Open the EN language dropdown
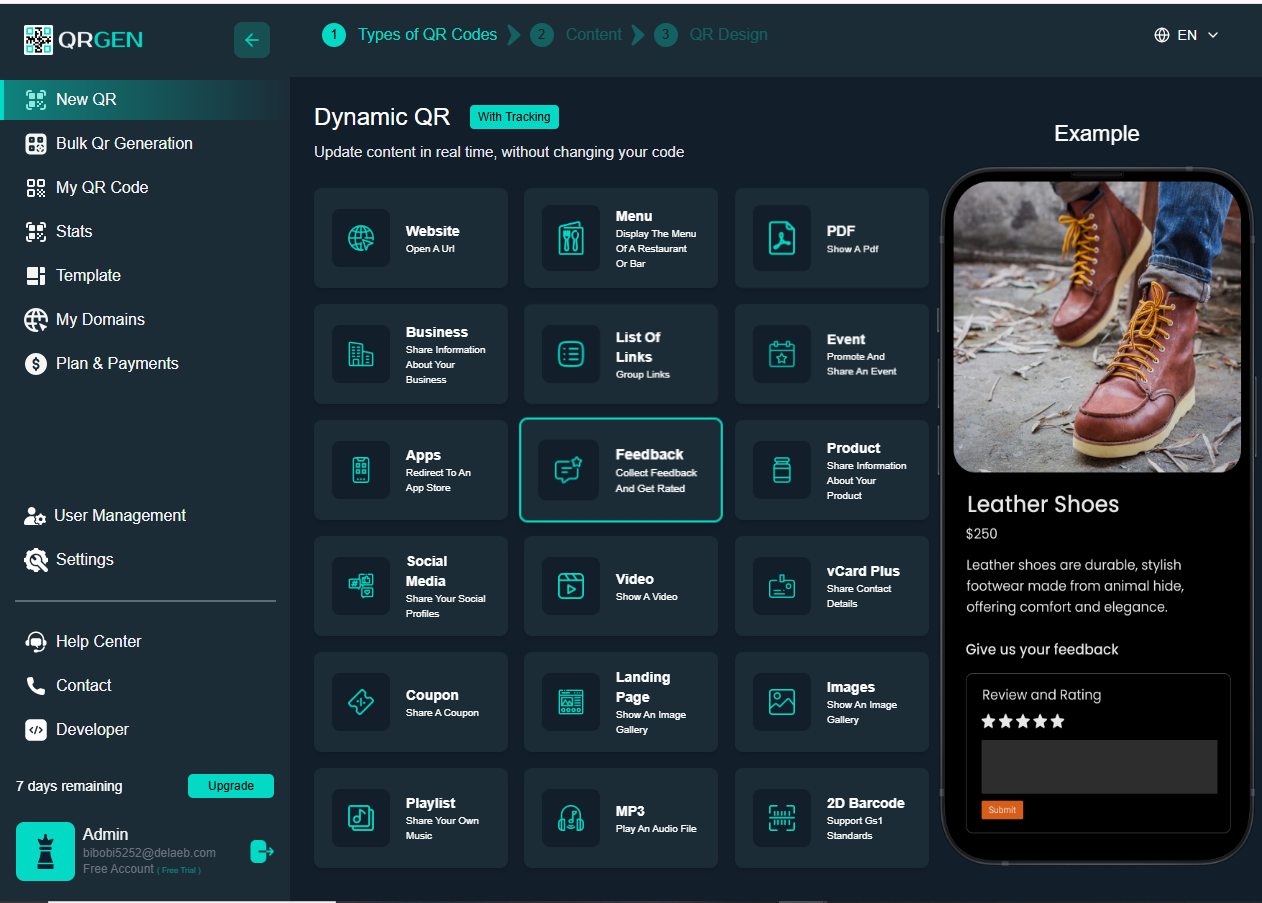Viewport: 1262px width, 903px height. click(x=1187, y=35)
